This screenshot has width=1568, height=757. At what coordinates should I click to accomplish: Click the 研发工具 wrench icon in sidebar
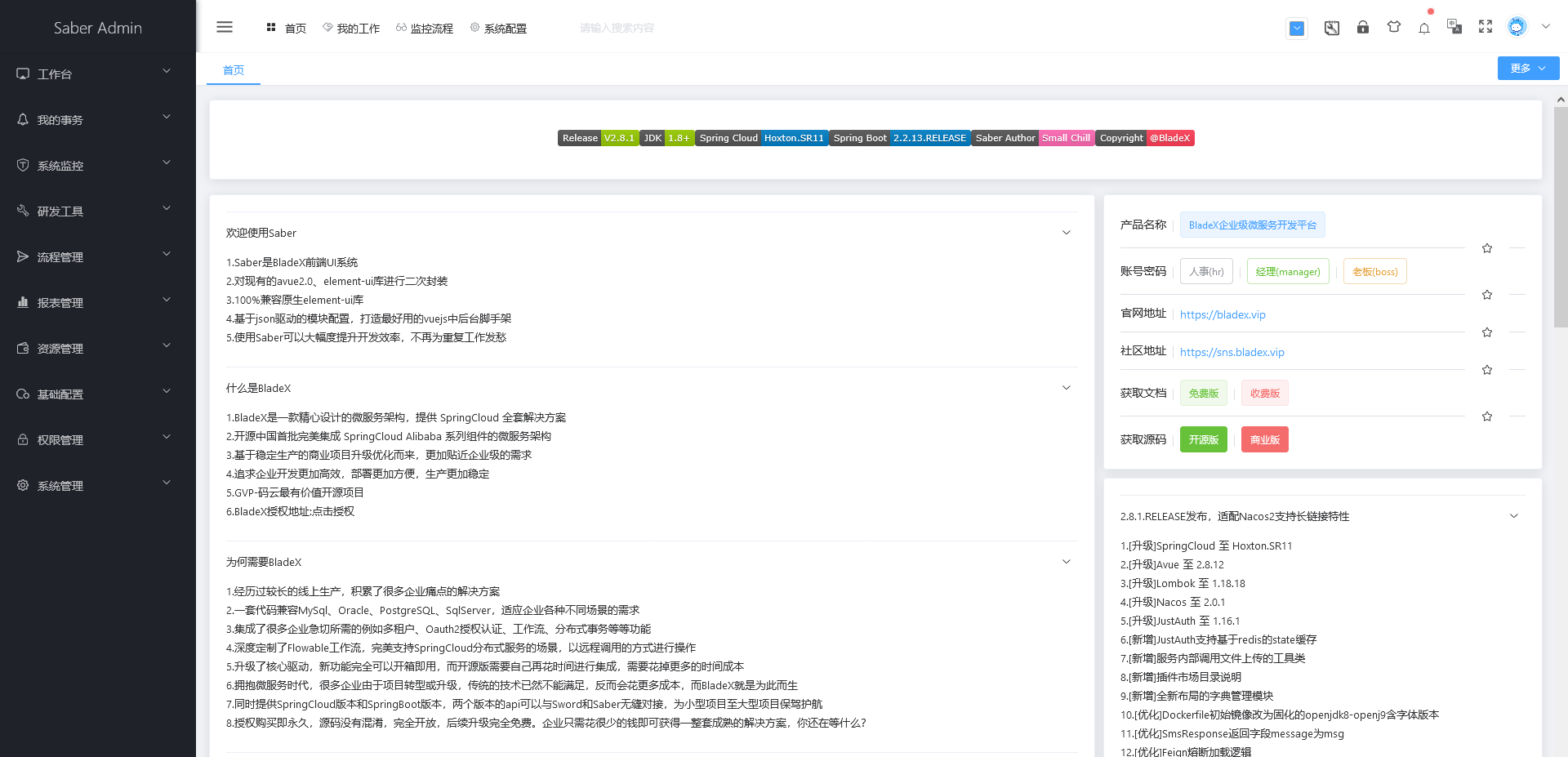coord(23,211)
